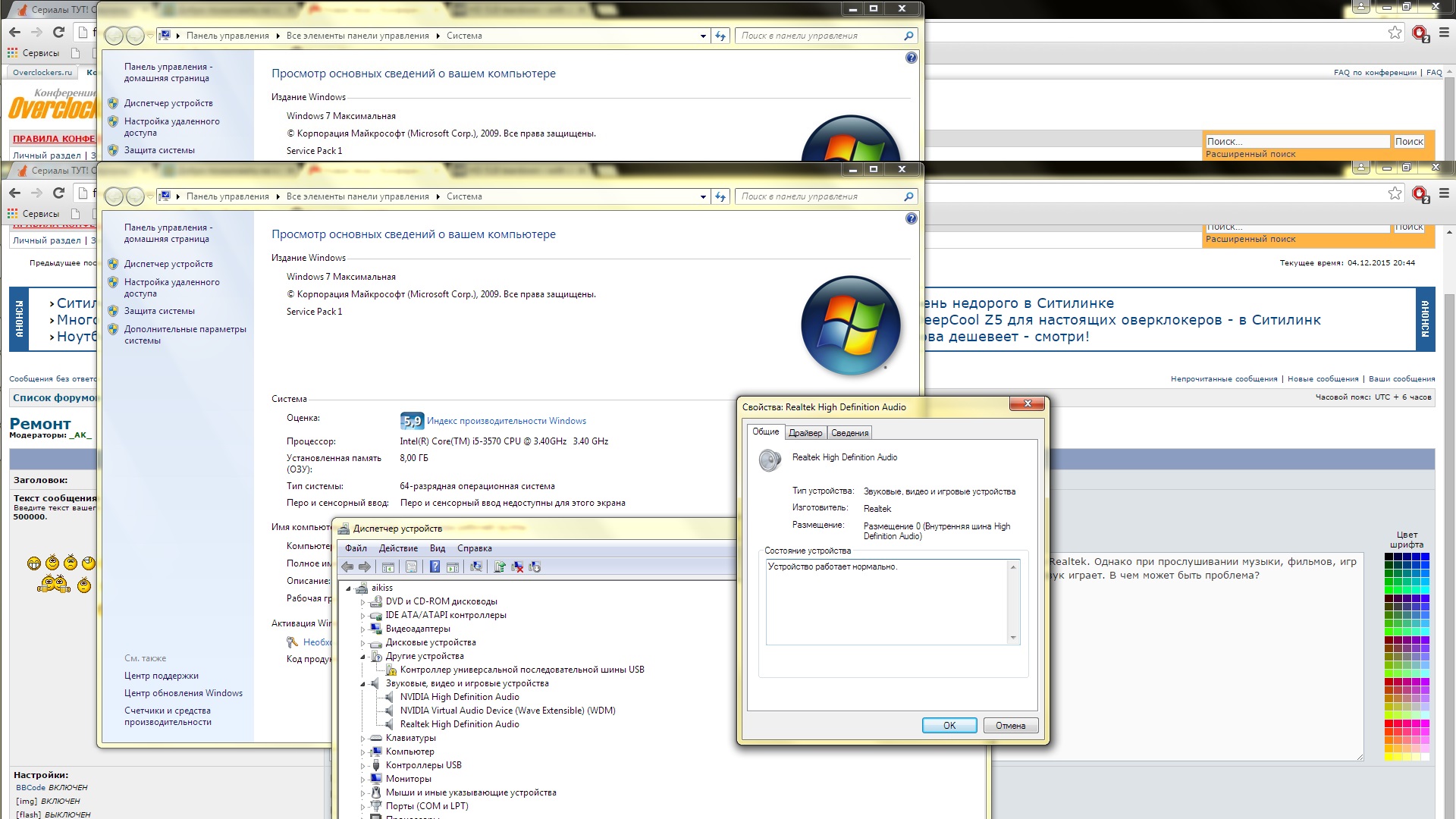
Task: Expand IDE ATA/ATAPI контроллеры node
Action: [362, 616]
